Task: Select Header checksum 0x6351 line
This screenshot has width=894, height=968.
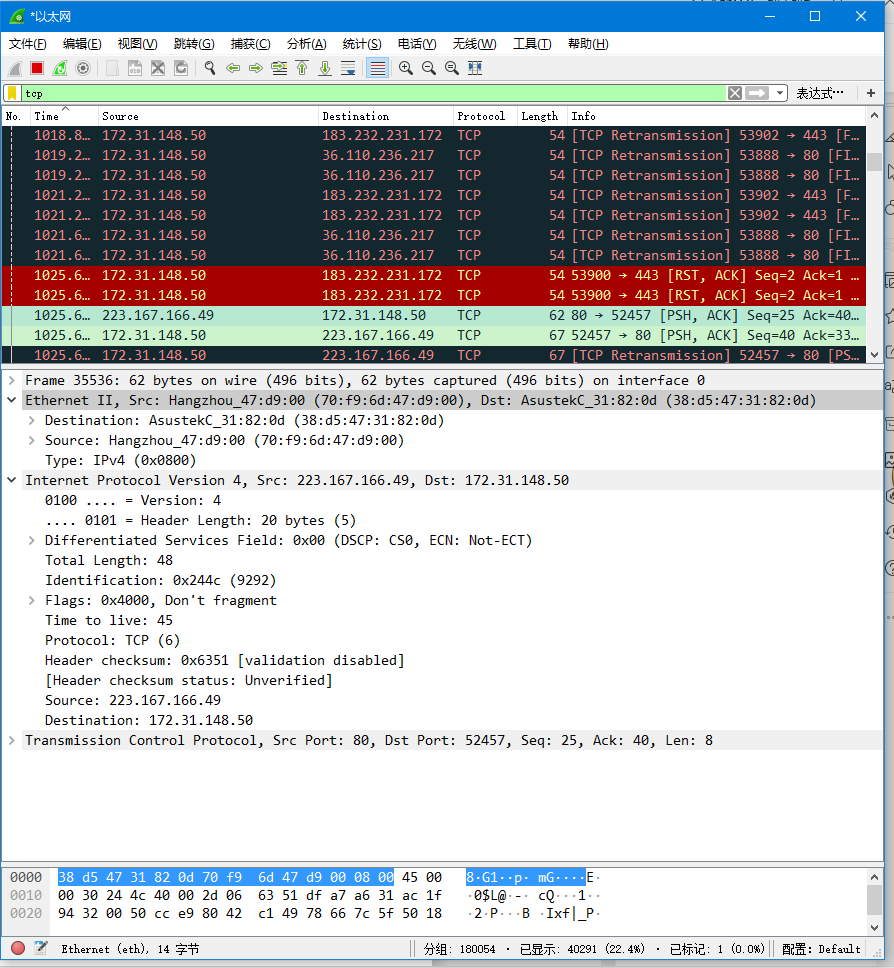Action: 225,661
